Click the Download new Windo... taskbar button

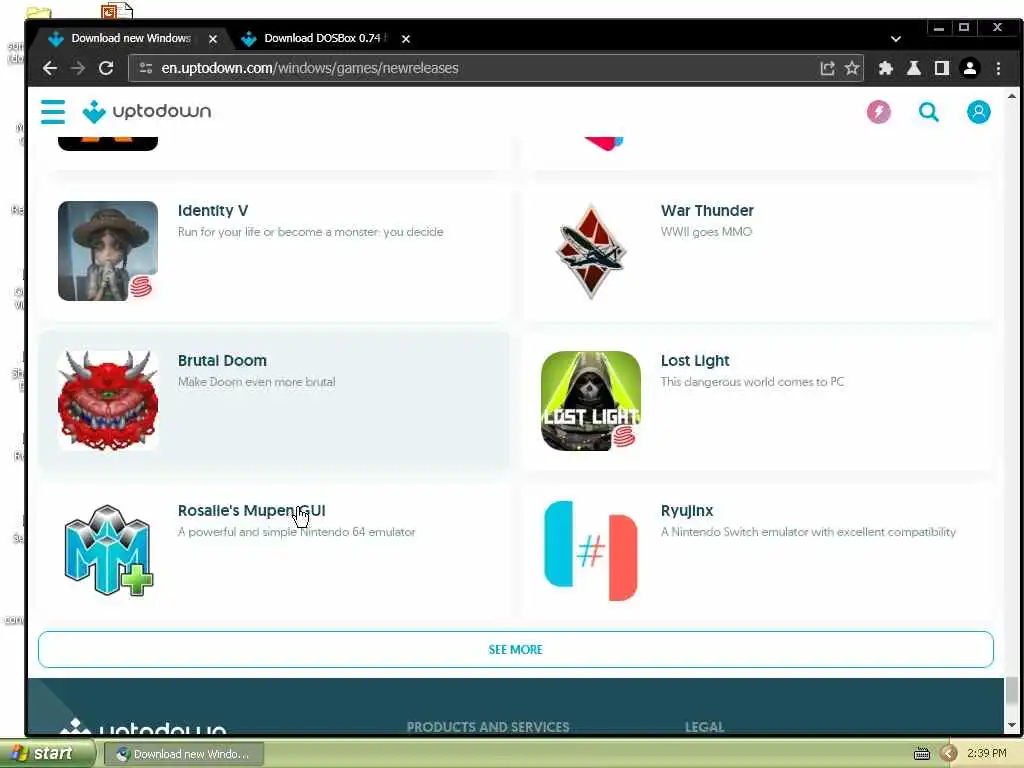[x=184, y=754]
